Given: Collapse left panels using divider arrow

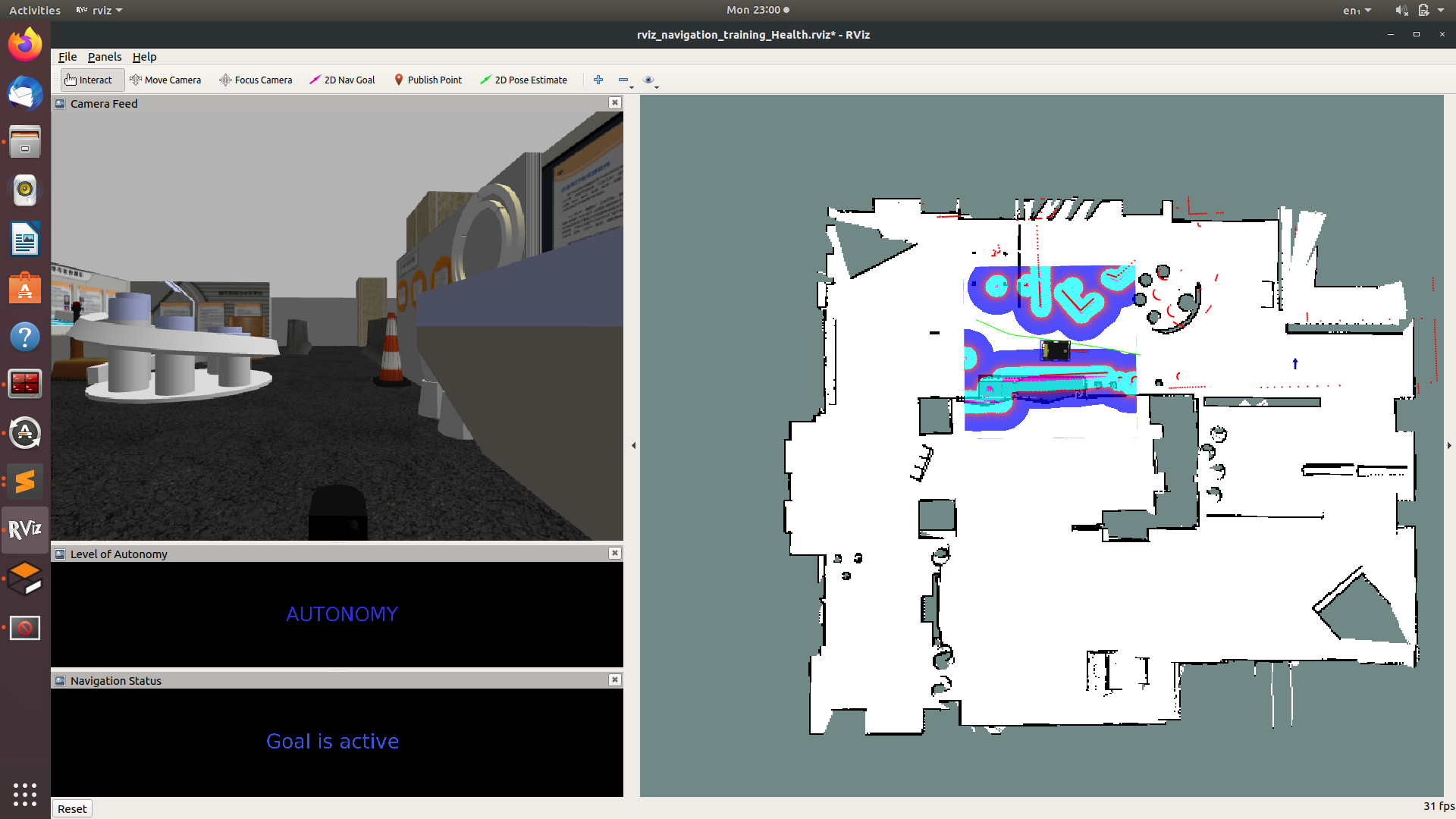Looking at the screenshot, I should tap(633, 446).
